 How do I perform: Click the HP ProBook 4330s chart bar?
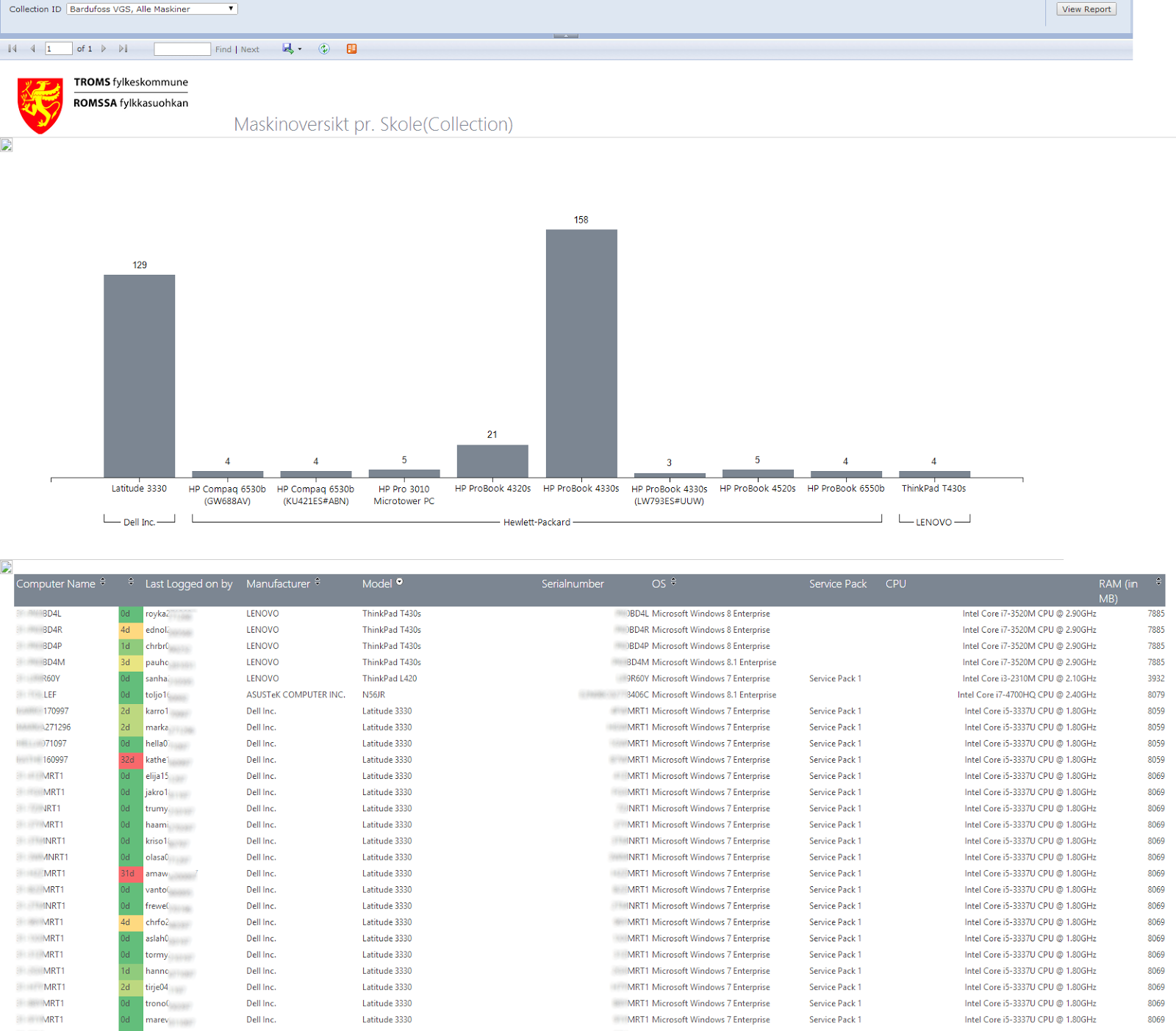click(581, 353)
